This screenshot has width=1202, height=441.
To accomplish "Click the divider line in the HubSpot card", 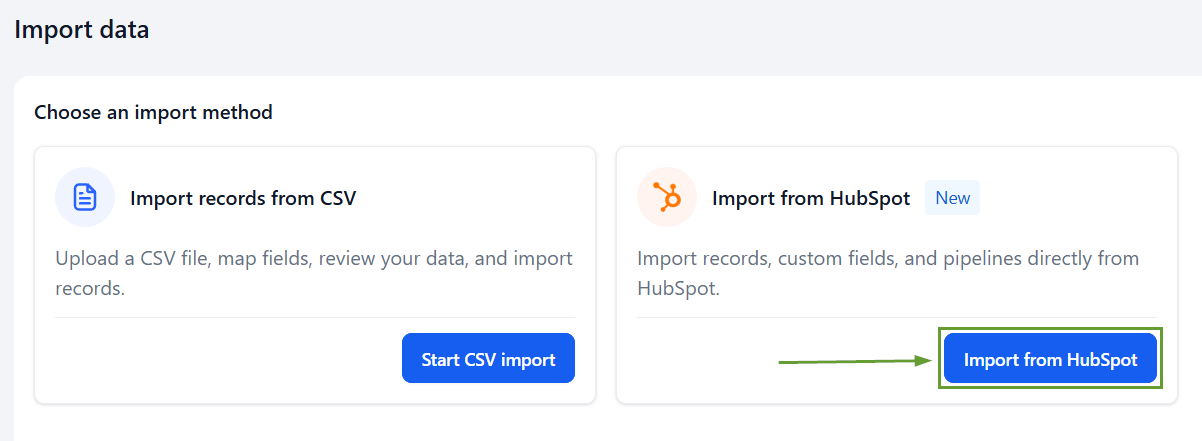I will tap(897, 317).
